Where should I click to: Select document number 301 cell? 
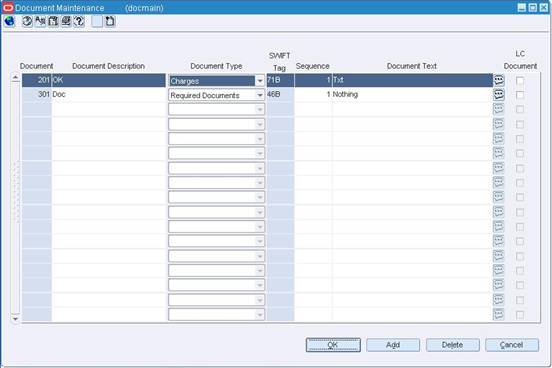(37, 94)
